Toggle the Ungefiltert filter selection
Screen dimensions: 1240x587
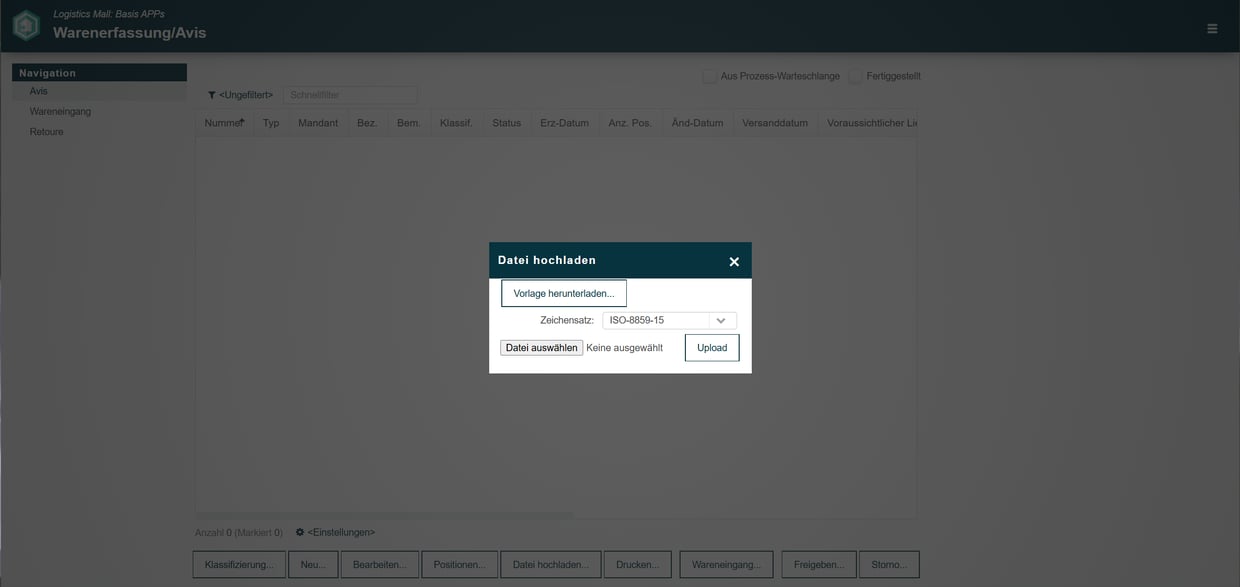[246, 92]
